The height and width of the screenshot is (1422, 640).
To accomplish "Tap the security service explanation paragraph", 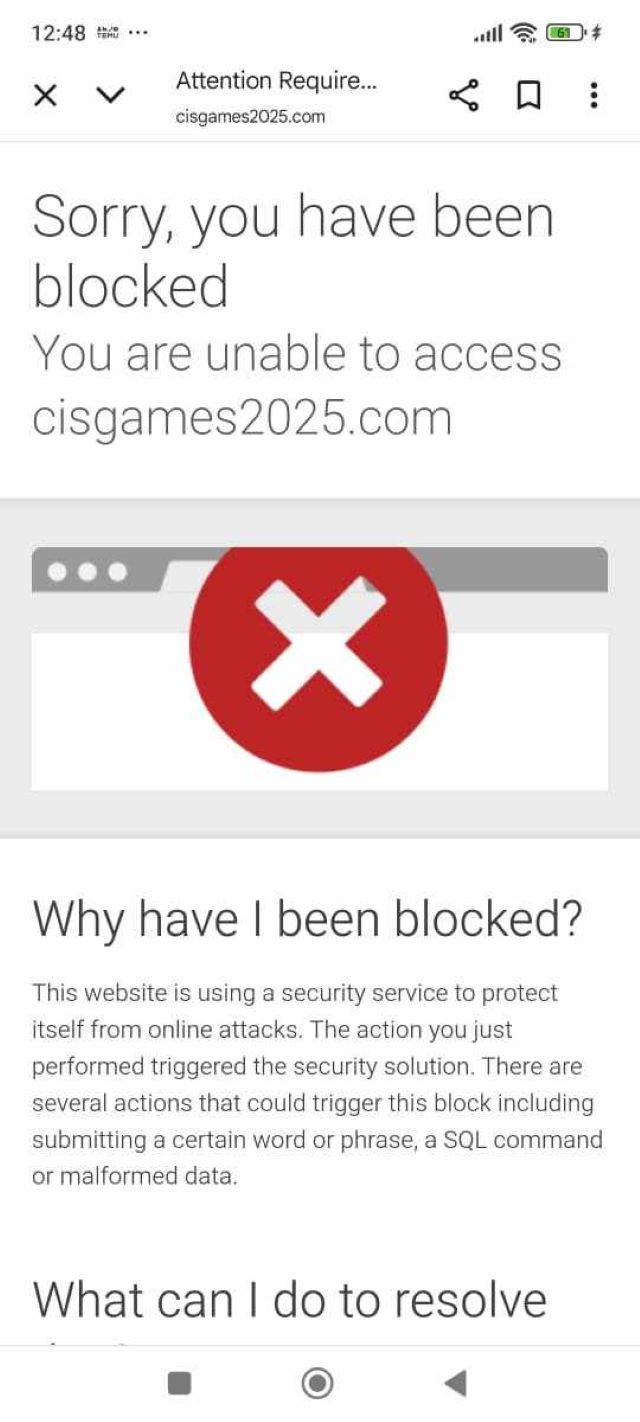I will click(318, 1084).
